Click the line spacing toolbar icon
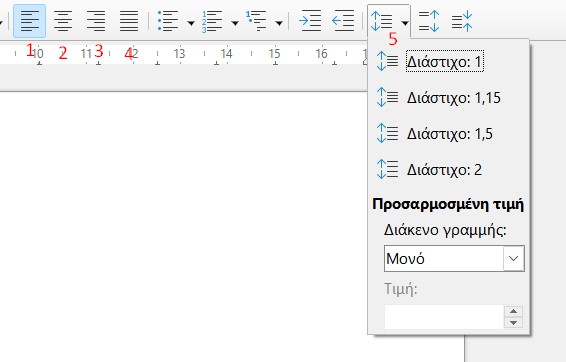The height and width of the screenshot is (362, 566). click(382, 21)
